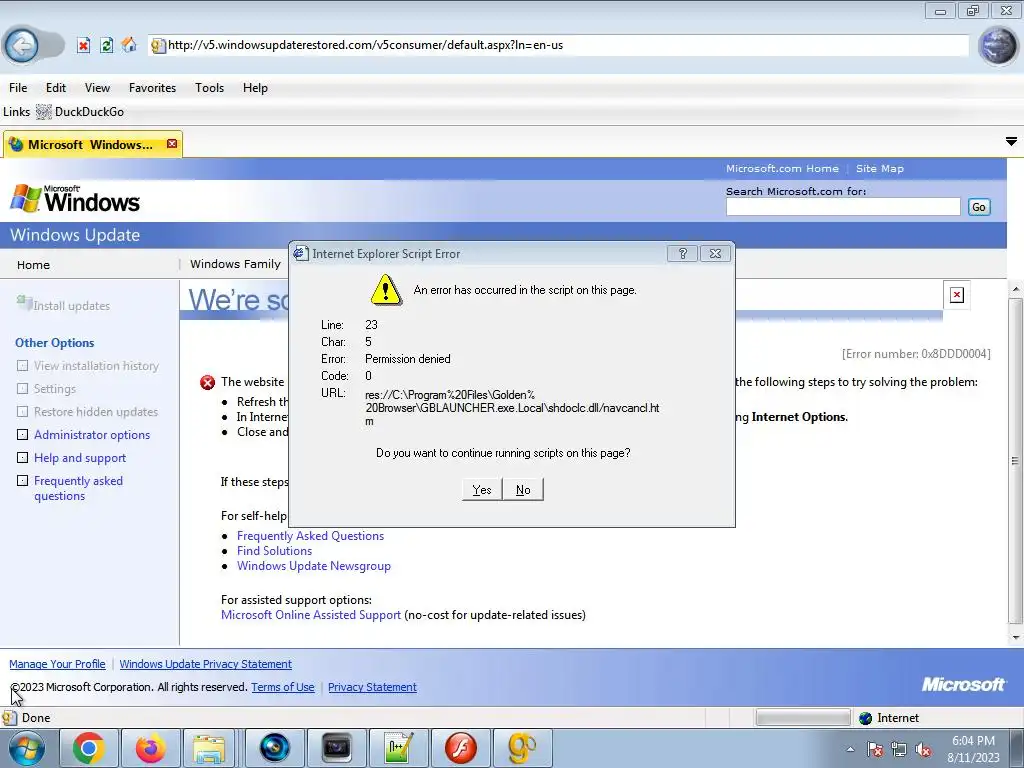The width and height of the screenshot is (1024, 768).
Task: Open Microsoft Online Assisted Support link
Action: (x=311, y=615)
